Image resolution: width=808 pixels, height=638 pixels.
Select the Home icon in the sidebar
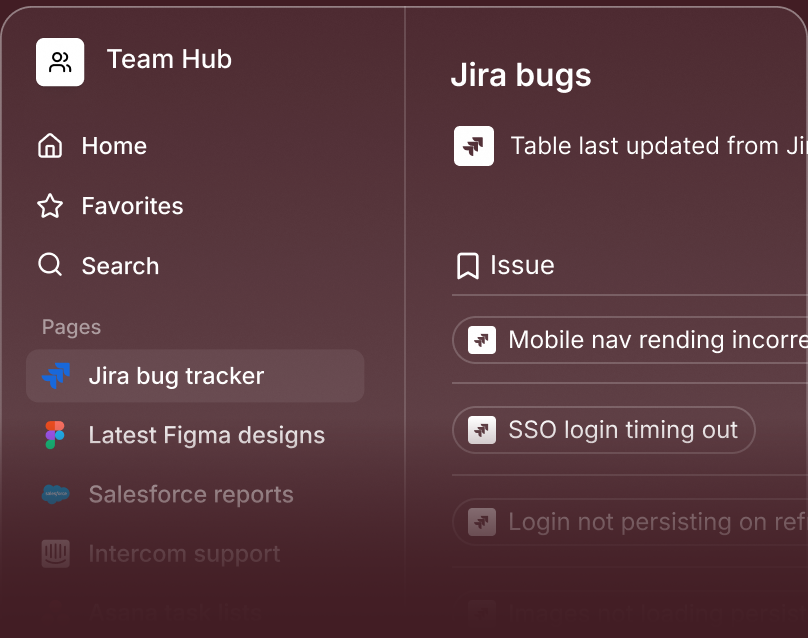point(50,146)
